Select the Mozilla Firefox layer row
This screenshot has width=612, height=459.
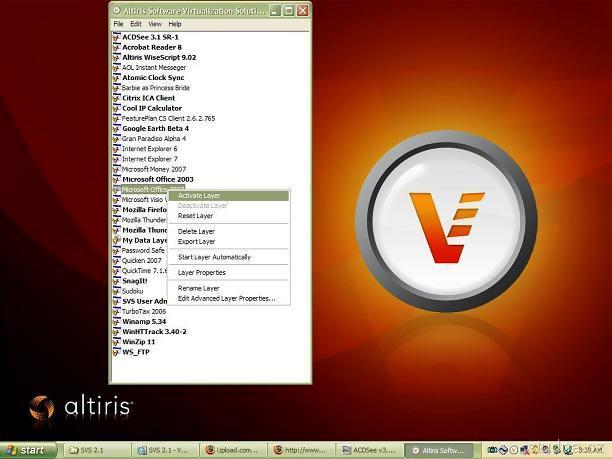click(139, 210)
